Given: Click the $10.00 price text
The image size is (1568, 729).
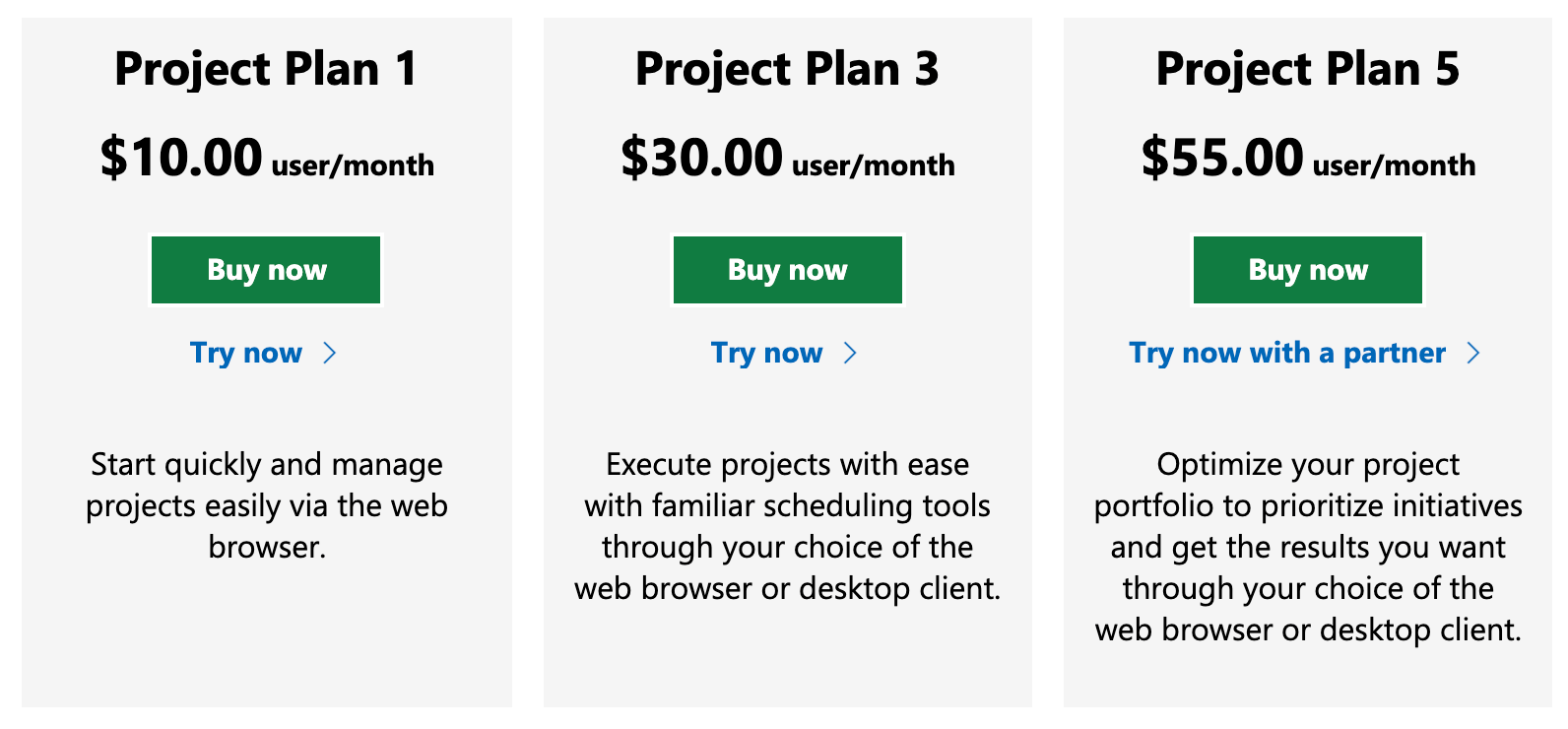Looking at the screenshot, I should [x=179, y=158].
